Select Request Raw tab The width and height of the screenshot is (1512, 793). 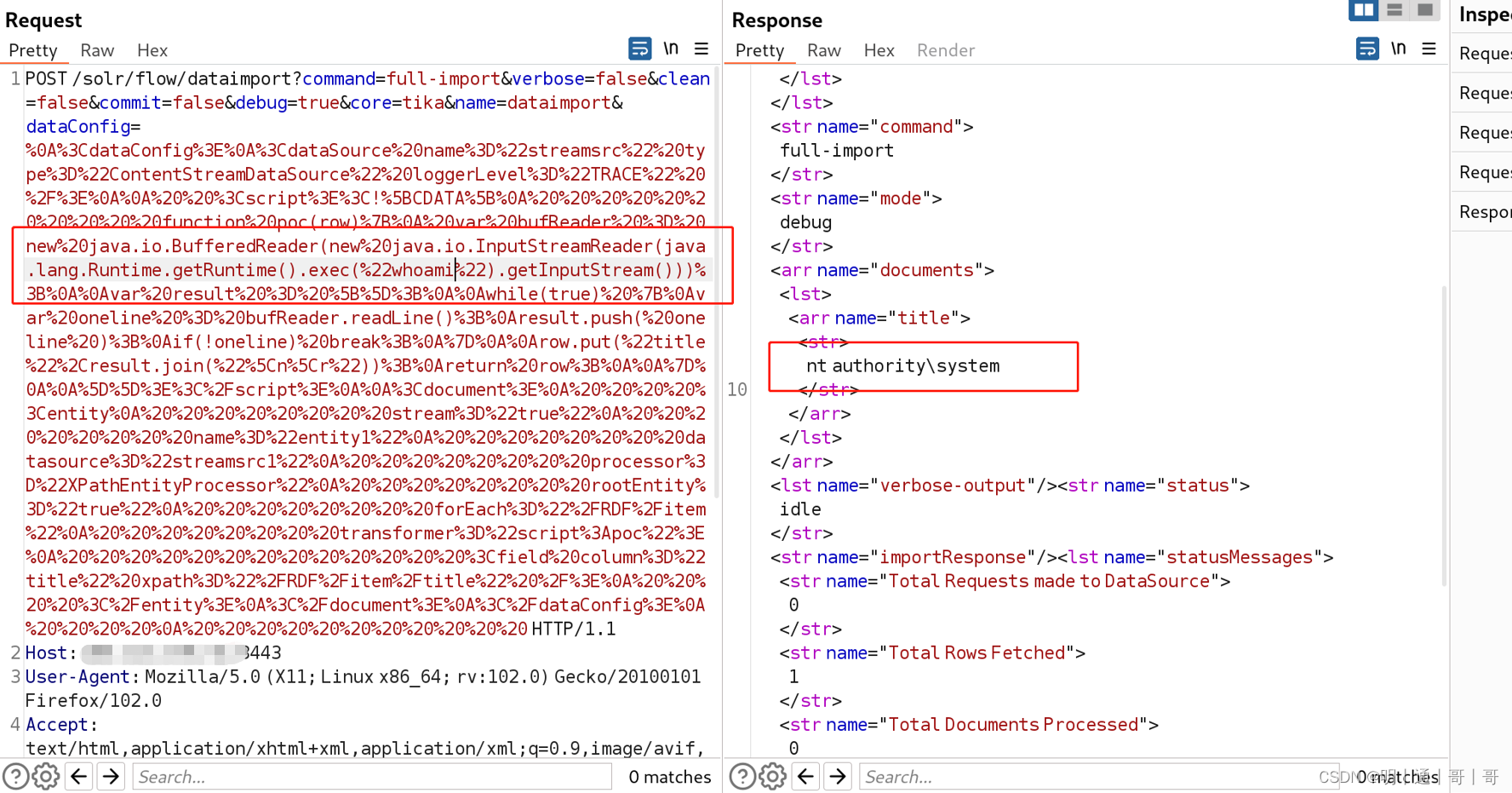point(97,50)
